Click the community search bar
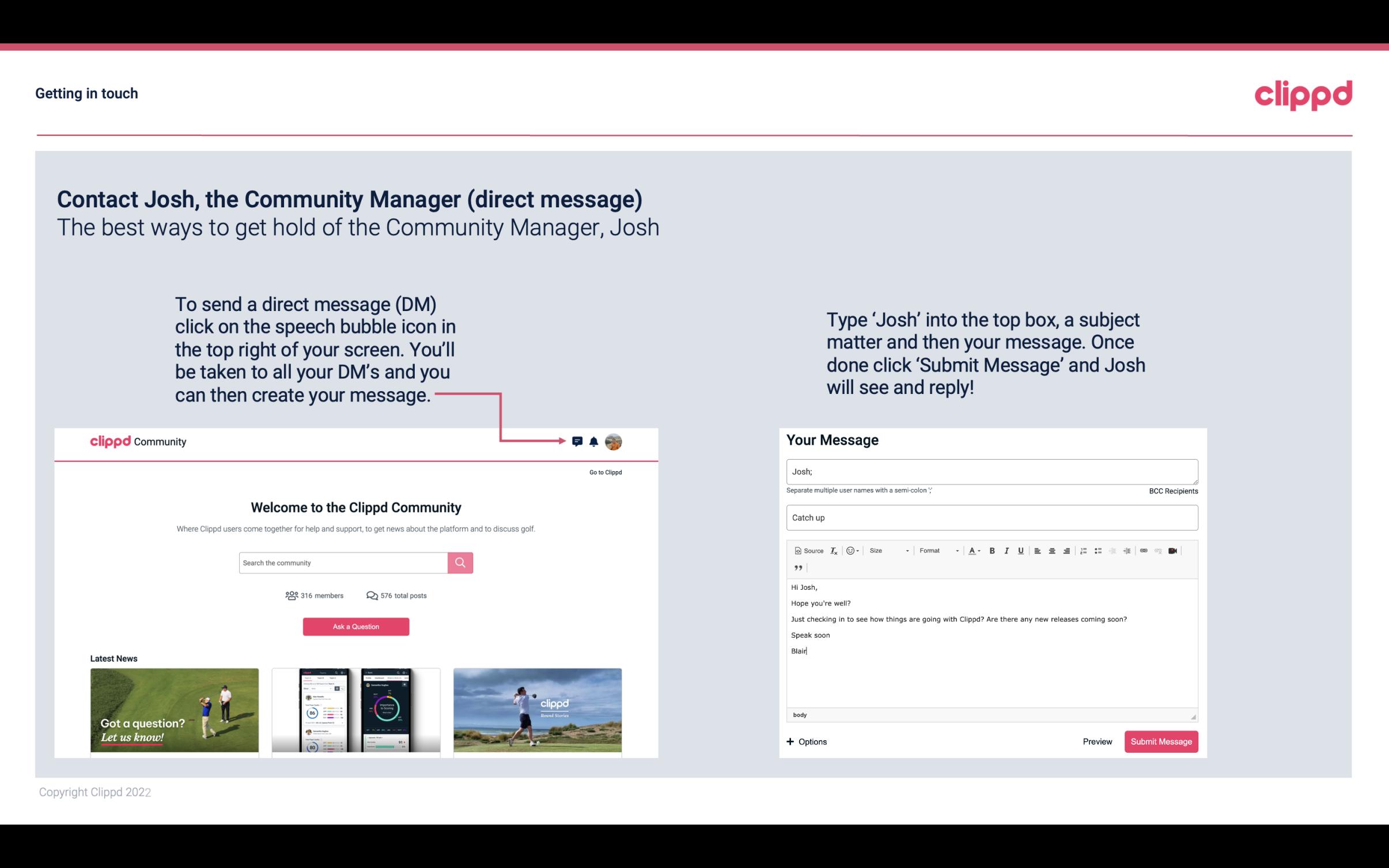Screen dimensions: 1389x868 (x=341, y=562)
